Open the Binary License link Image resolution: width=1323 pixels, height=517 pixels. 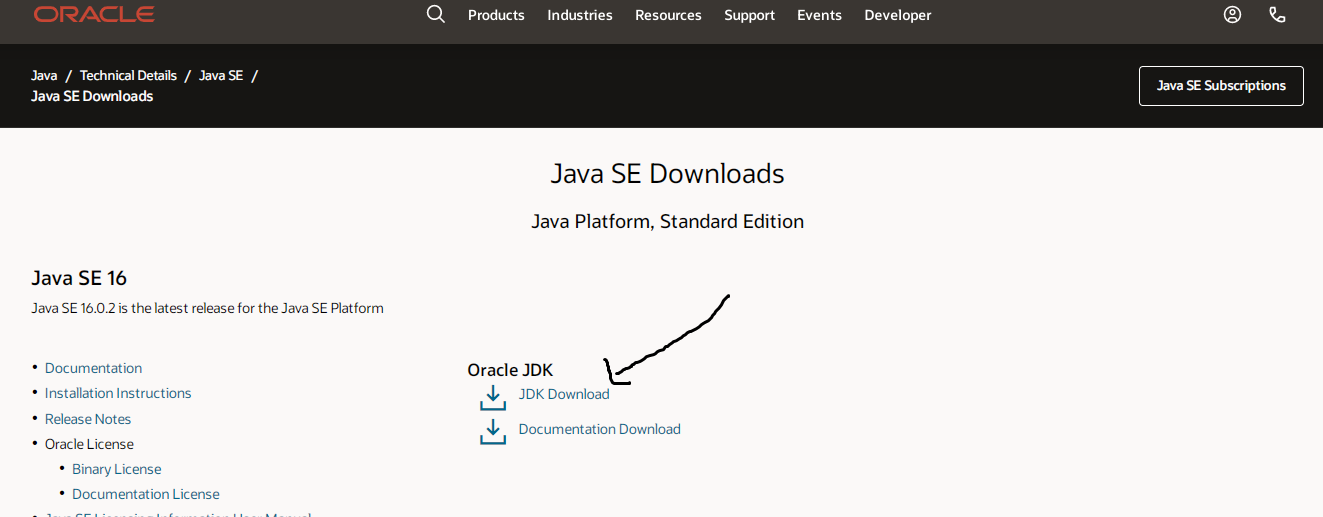click(x=116, y=469)
